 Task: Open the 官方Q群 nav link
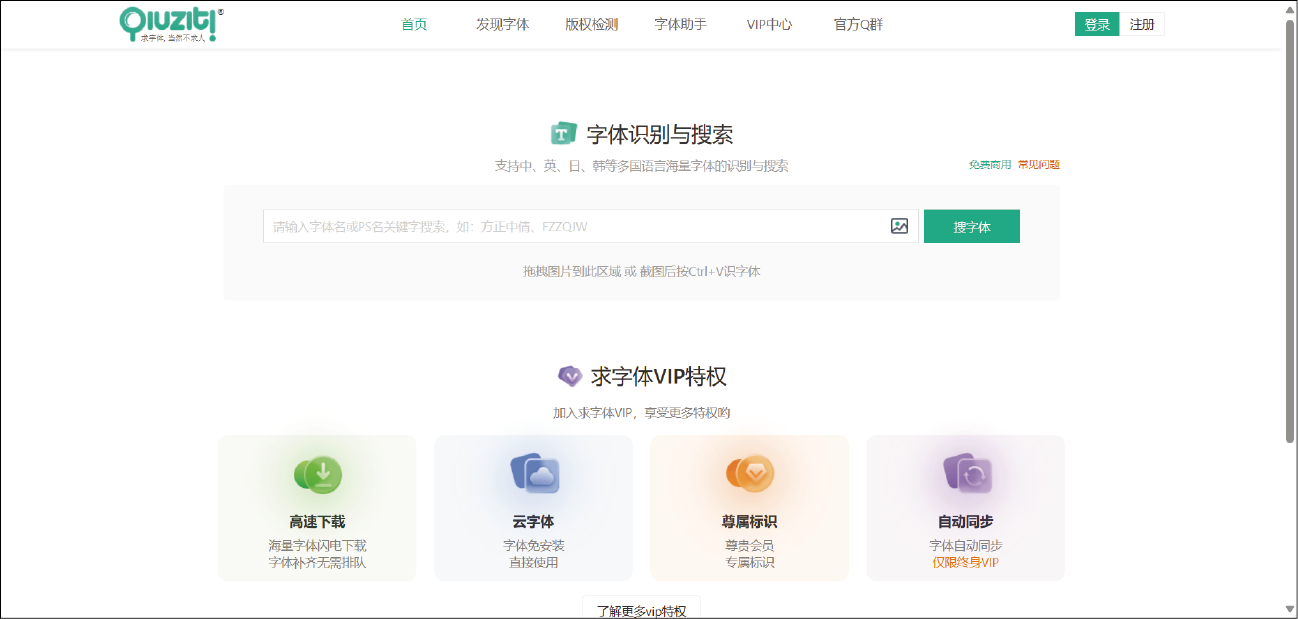click(858, 25)
